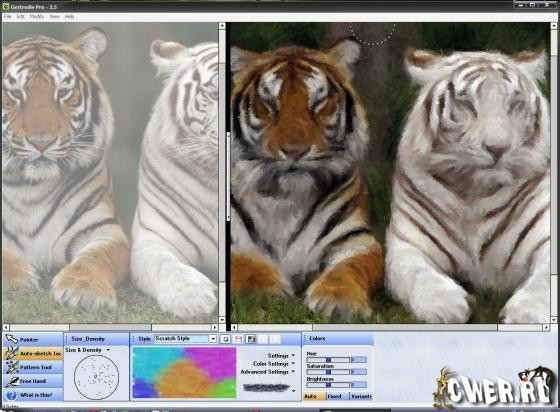Click the down arrow of source image scrollbar
This screenshot has height=412, width=560.
222,320
